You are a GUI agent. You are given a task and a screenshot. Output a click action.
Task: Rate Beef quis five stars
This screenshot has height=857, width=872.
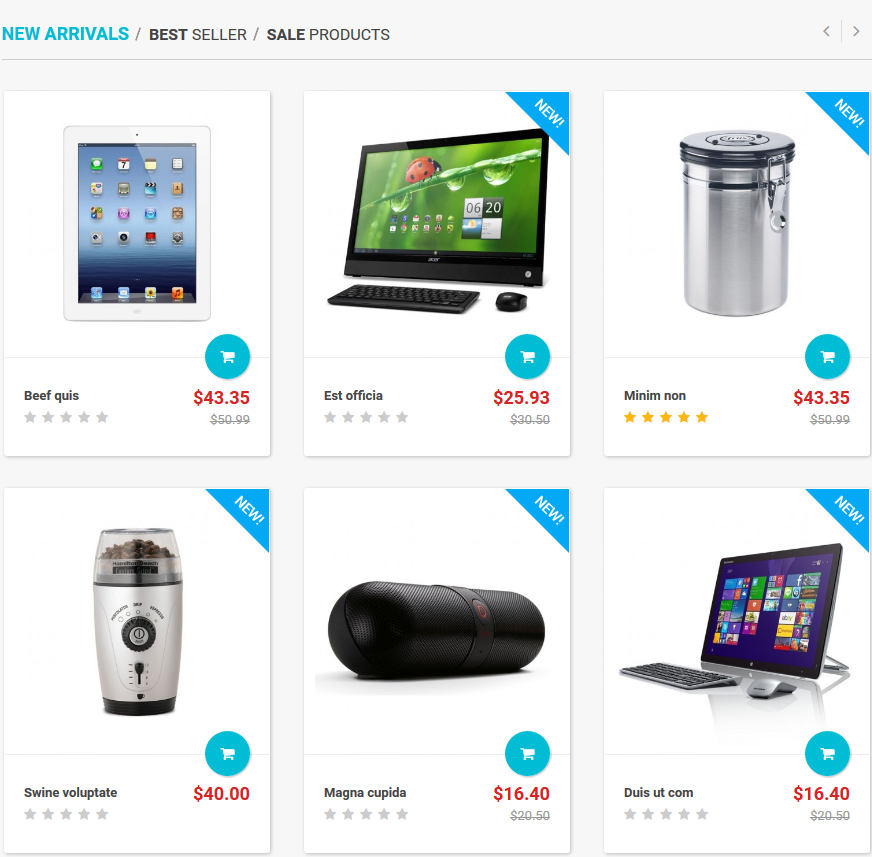[102, 417]
